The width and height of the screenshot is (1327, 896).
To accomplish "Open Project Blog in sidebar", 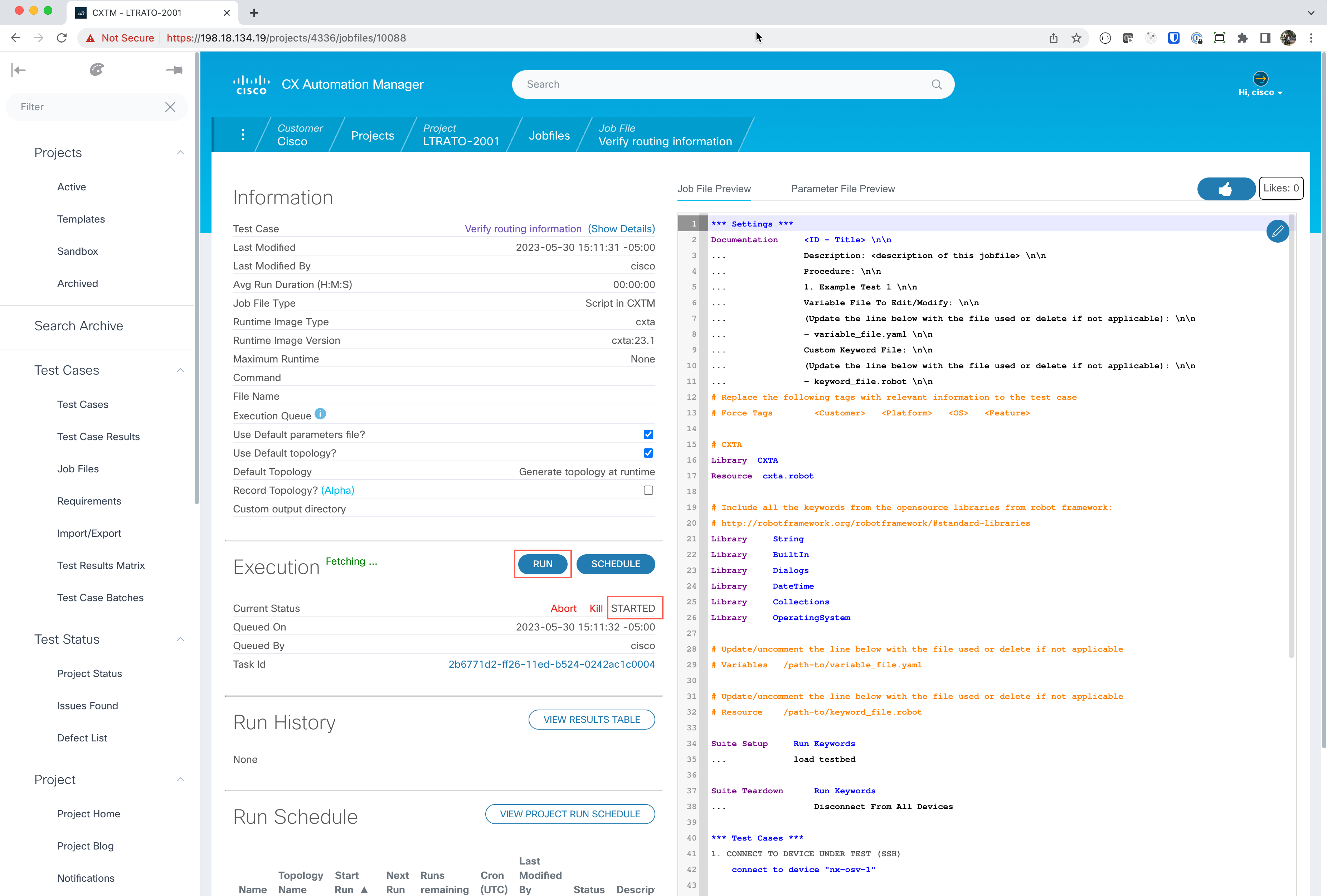I will point(85,846).
